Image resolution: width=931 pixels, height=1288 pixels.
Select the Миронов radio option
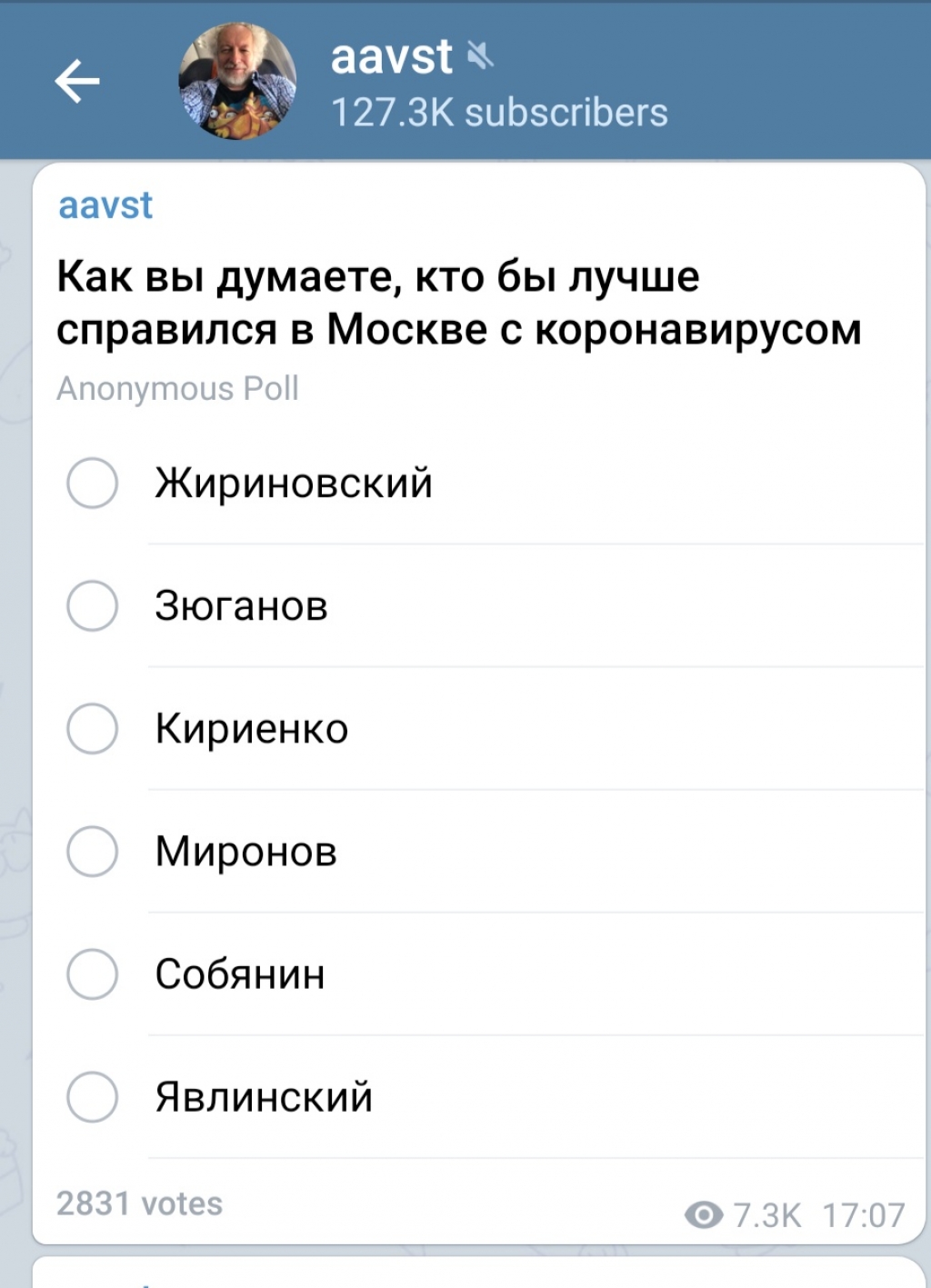(92, 851)
